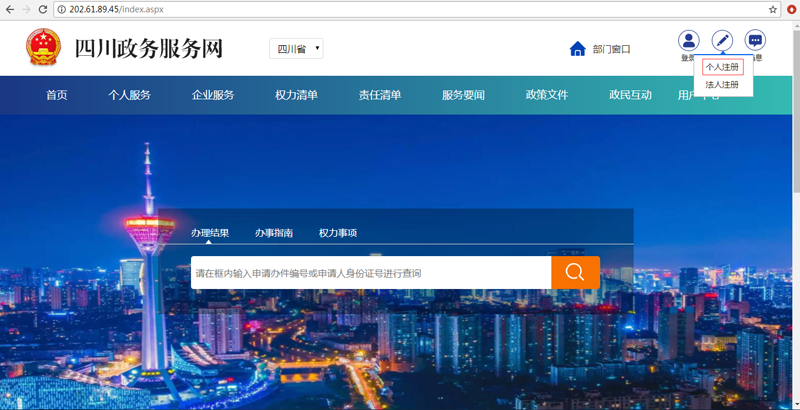Select the 办理结果 search tab
The height and width of the screenshot is (410, 800).
(x=210, y=233)
